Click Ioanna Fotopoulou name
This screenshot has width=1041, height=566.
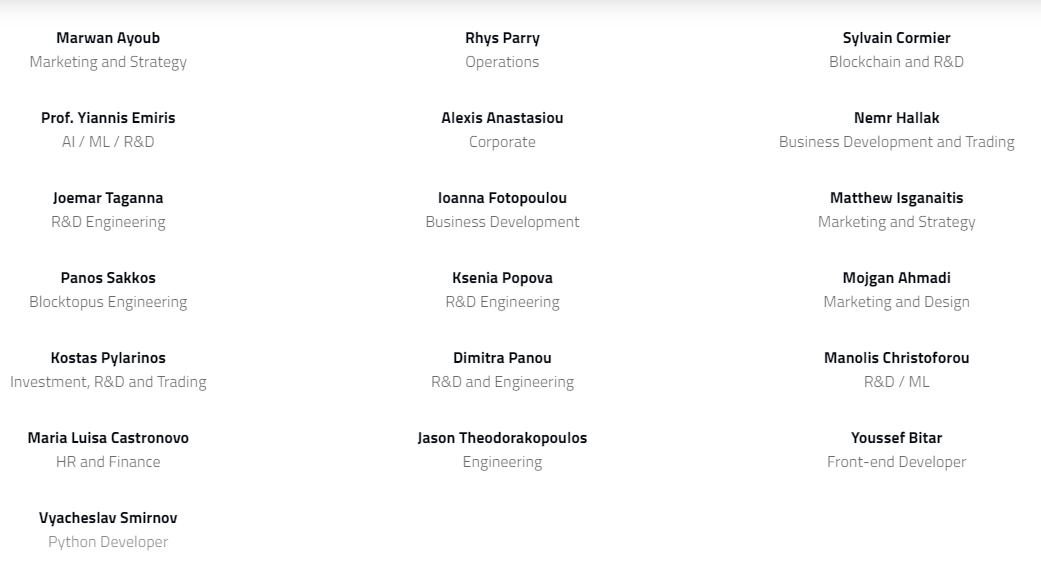pyautogui.click(x=502, y=198)
